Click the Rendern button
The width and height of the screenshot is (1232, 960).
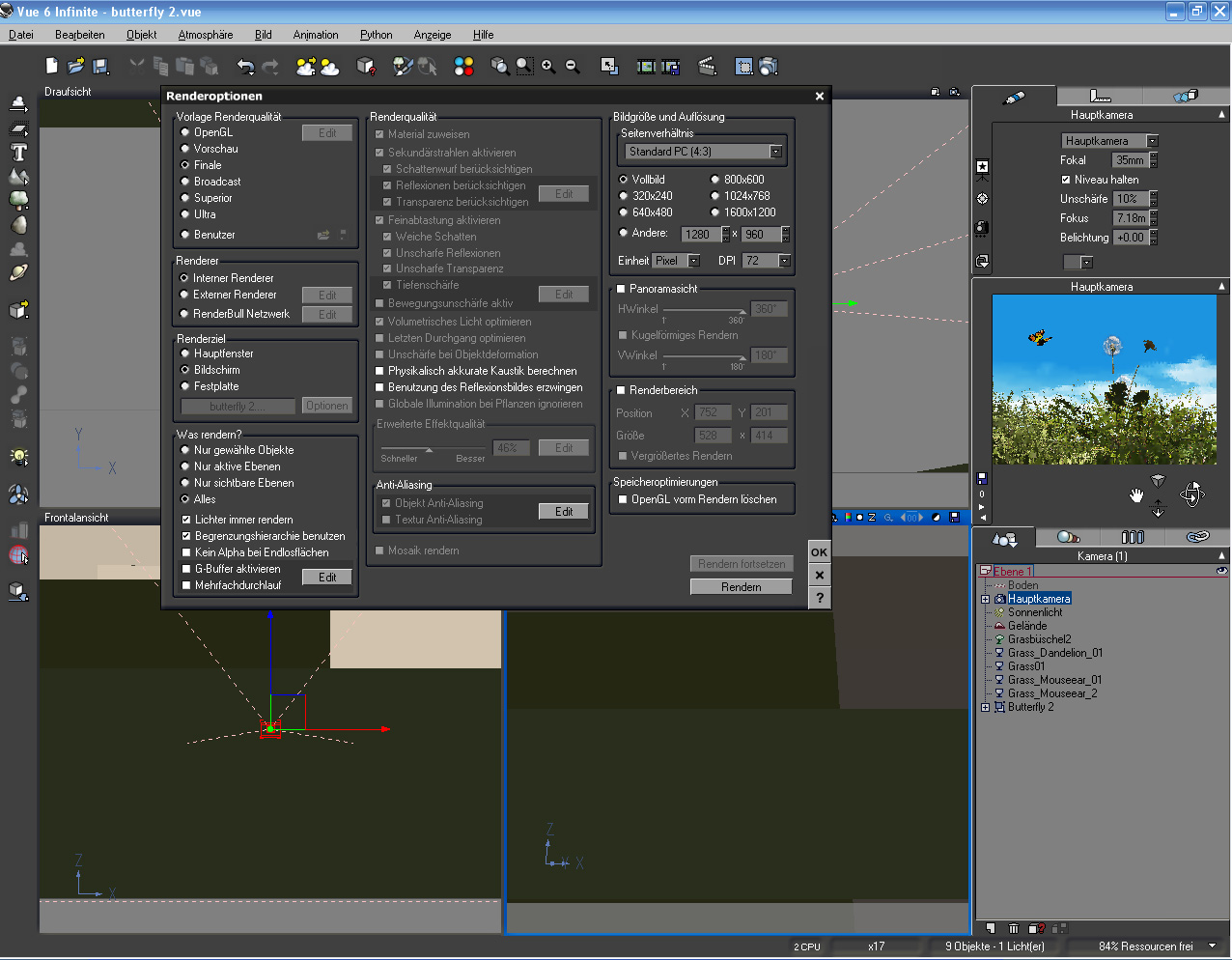pyautogui.click(x=742, y=587)
